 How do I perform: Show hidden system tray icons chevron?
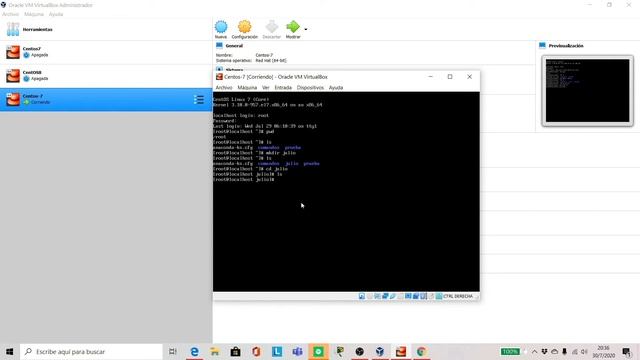(x=534, y=351)
